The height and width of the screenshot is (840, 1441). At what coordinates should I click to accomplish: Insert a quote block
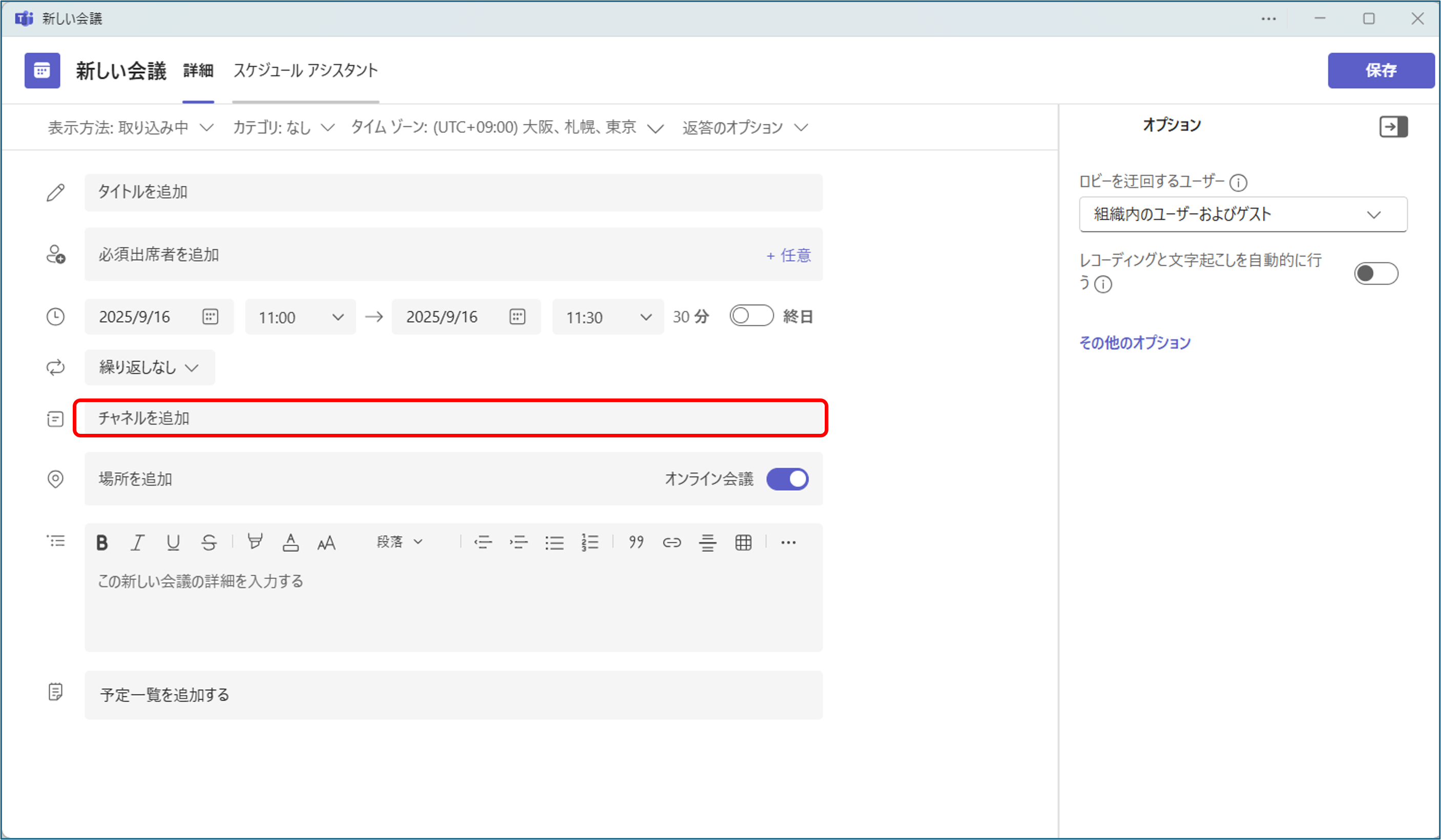click(x=636, y=542)
